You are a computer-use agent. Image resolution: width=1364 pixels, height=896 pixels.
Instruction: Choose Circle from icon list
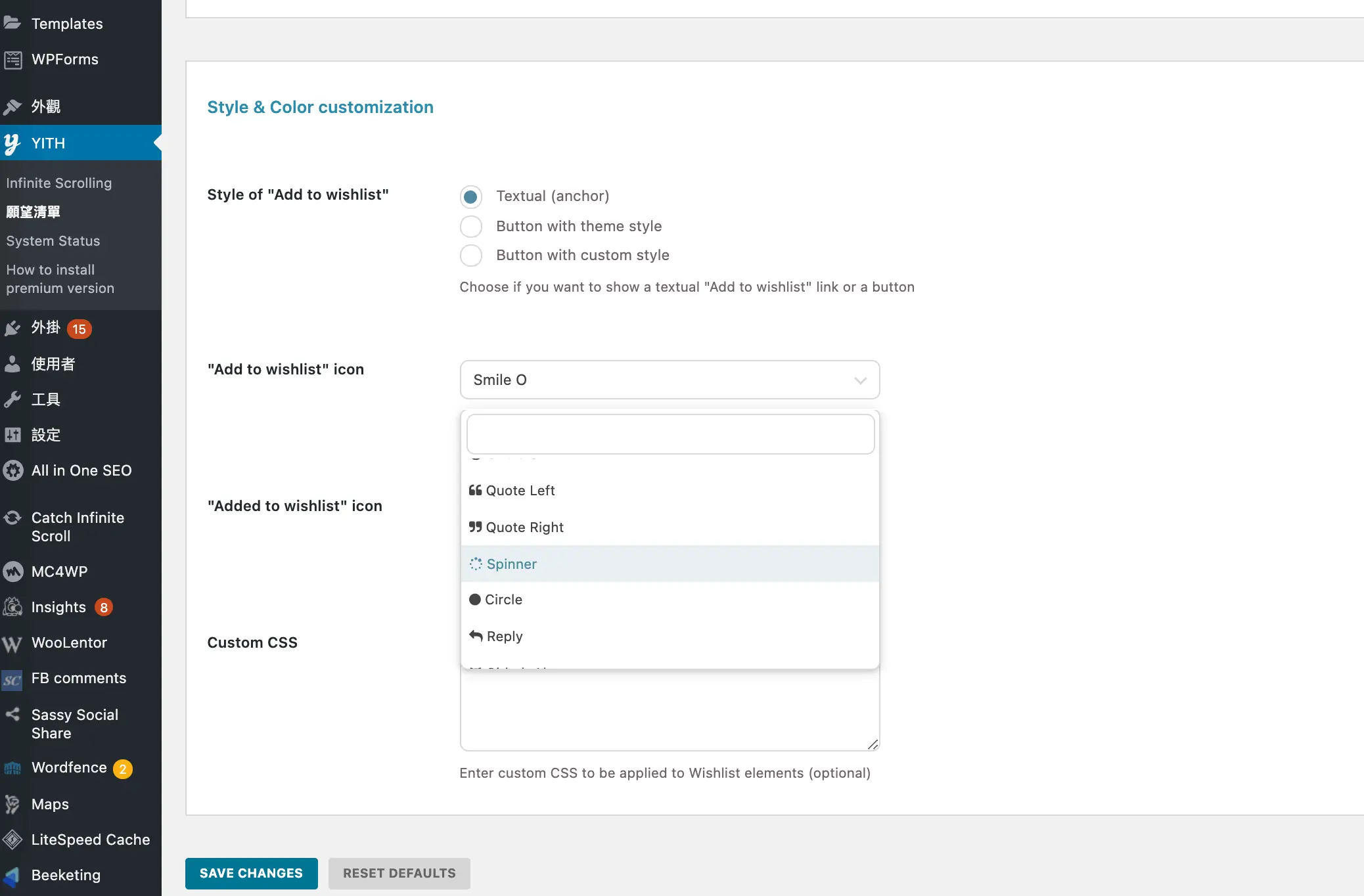[x=670, y=600]
